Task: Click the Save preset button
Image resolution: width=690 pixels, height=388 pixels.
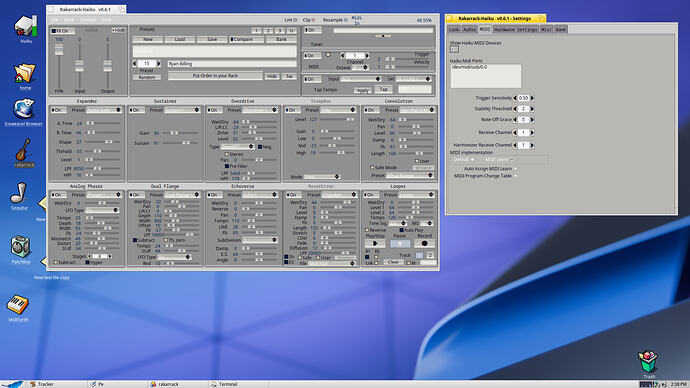Action: point(212,39)
